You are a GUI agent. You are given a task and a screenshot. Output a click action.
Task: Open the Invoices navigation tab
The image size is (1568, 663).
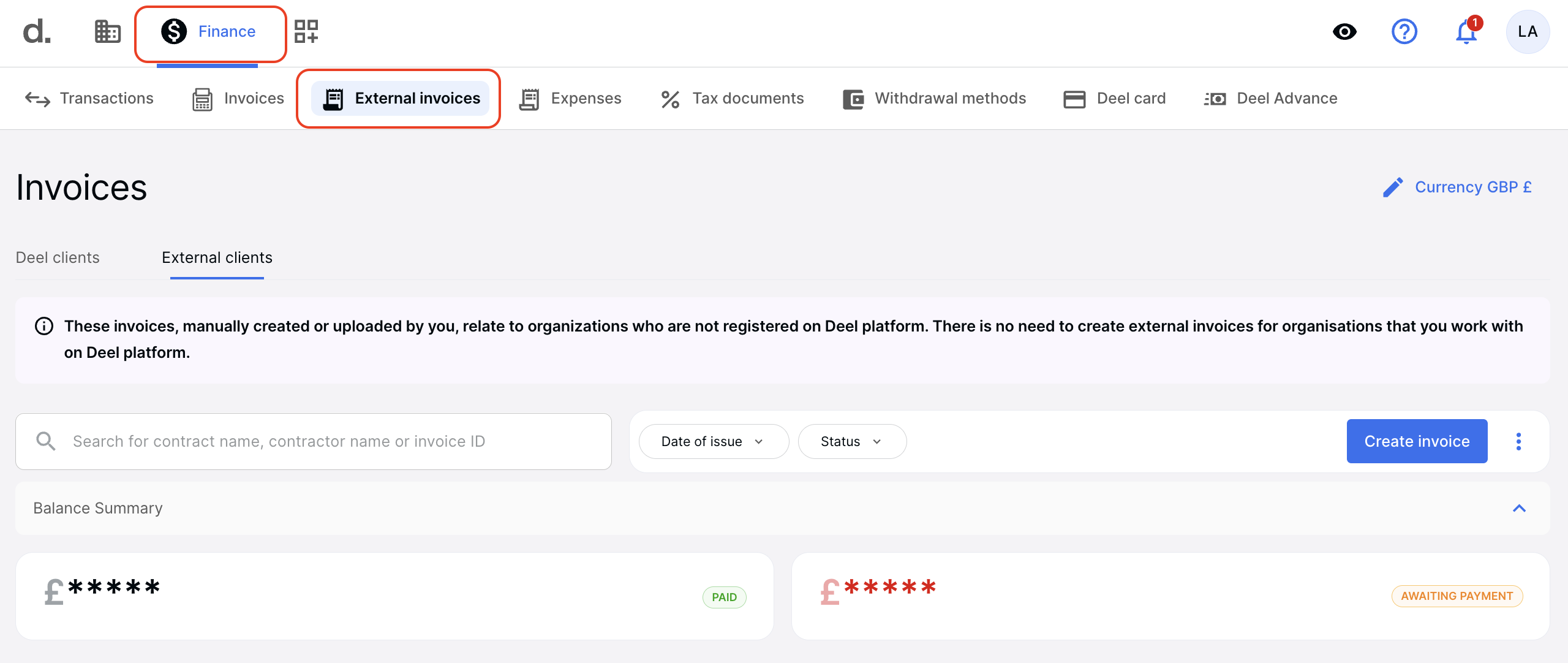[238, 98]
